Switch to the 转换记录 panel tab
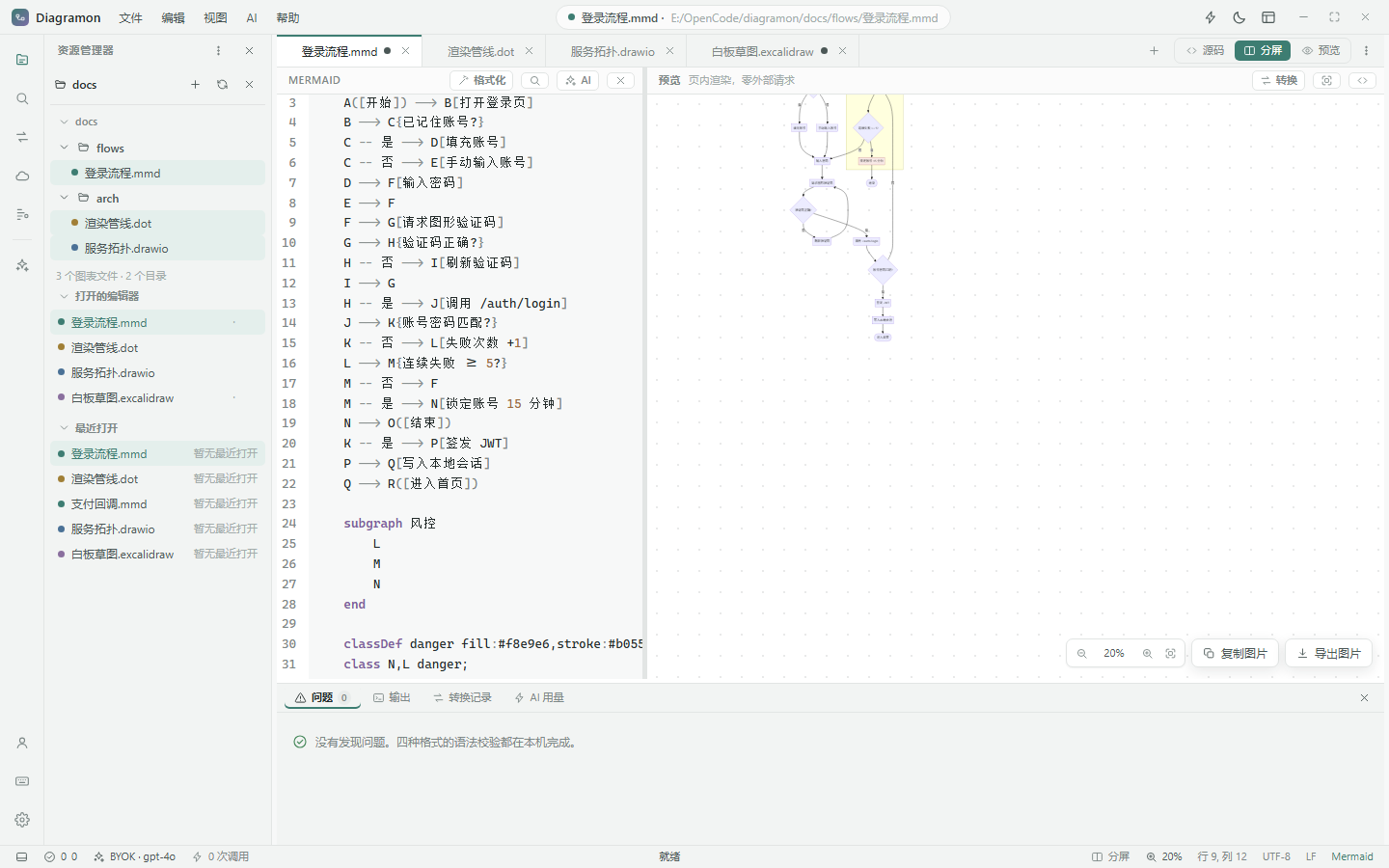Image resolution: width=1389 pixels, height=868 pixels. tap(462, 697)
